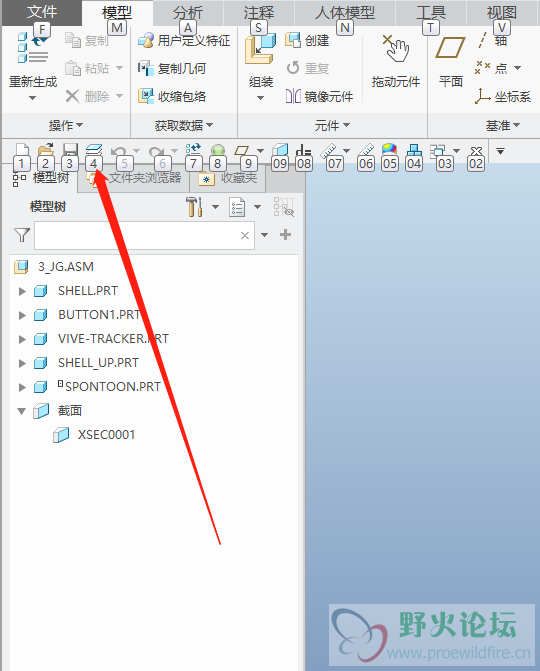Click the Coordinate System (坐标系) tool

(x=503, y=96)
